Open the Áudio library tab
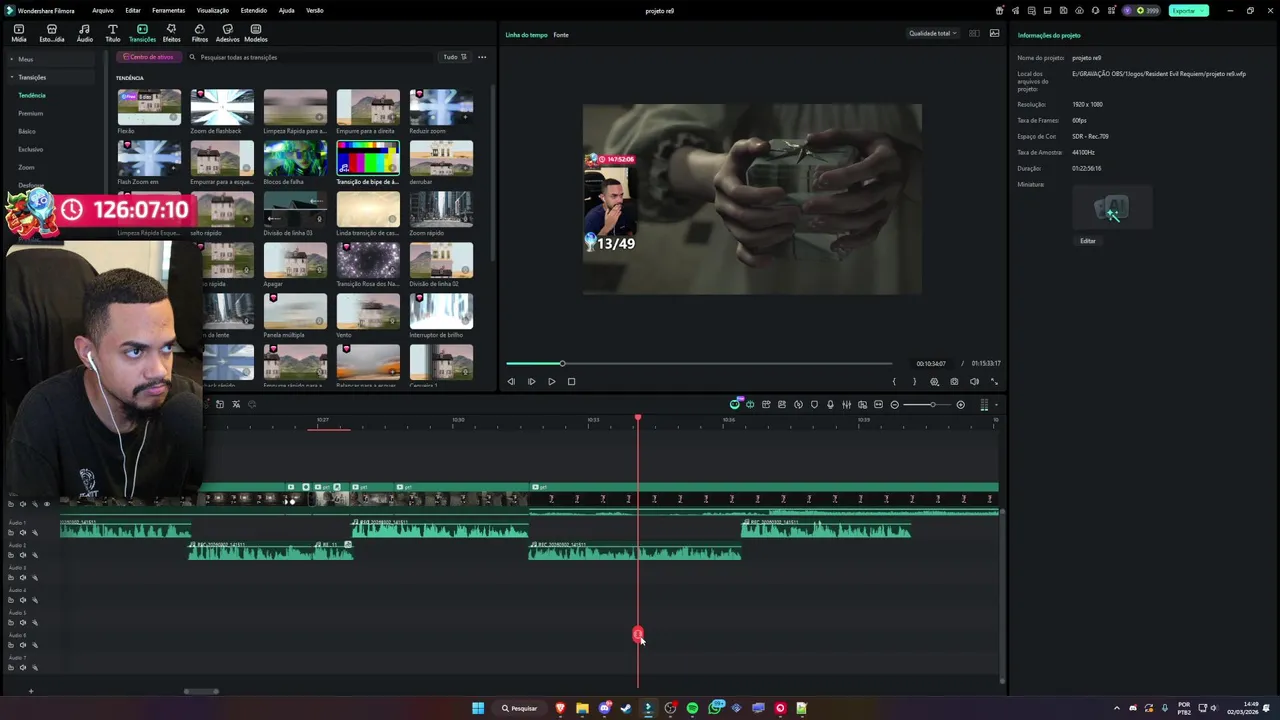 click(85, 33)
